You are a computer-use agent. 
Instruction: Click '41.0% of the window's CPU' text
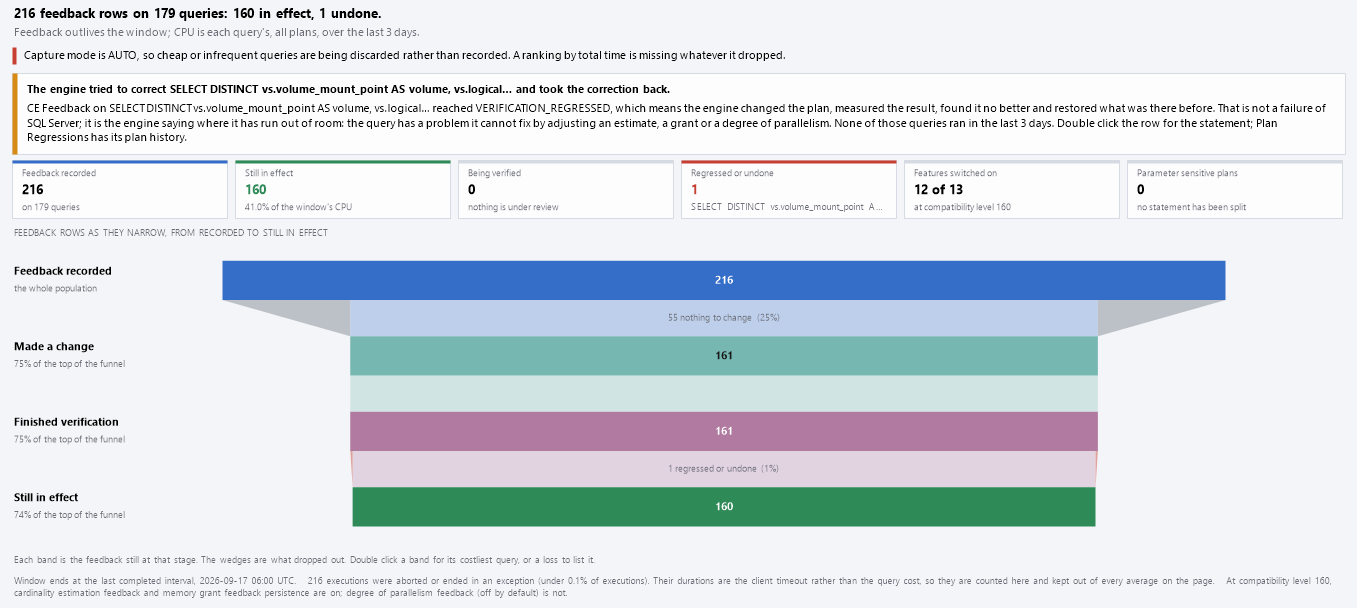(x=298, y=207)
